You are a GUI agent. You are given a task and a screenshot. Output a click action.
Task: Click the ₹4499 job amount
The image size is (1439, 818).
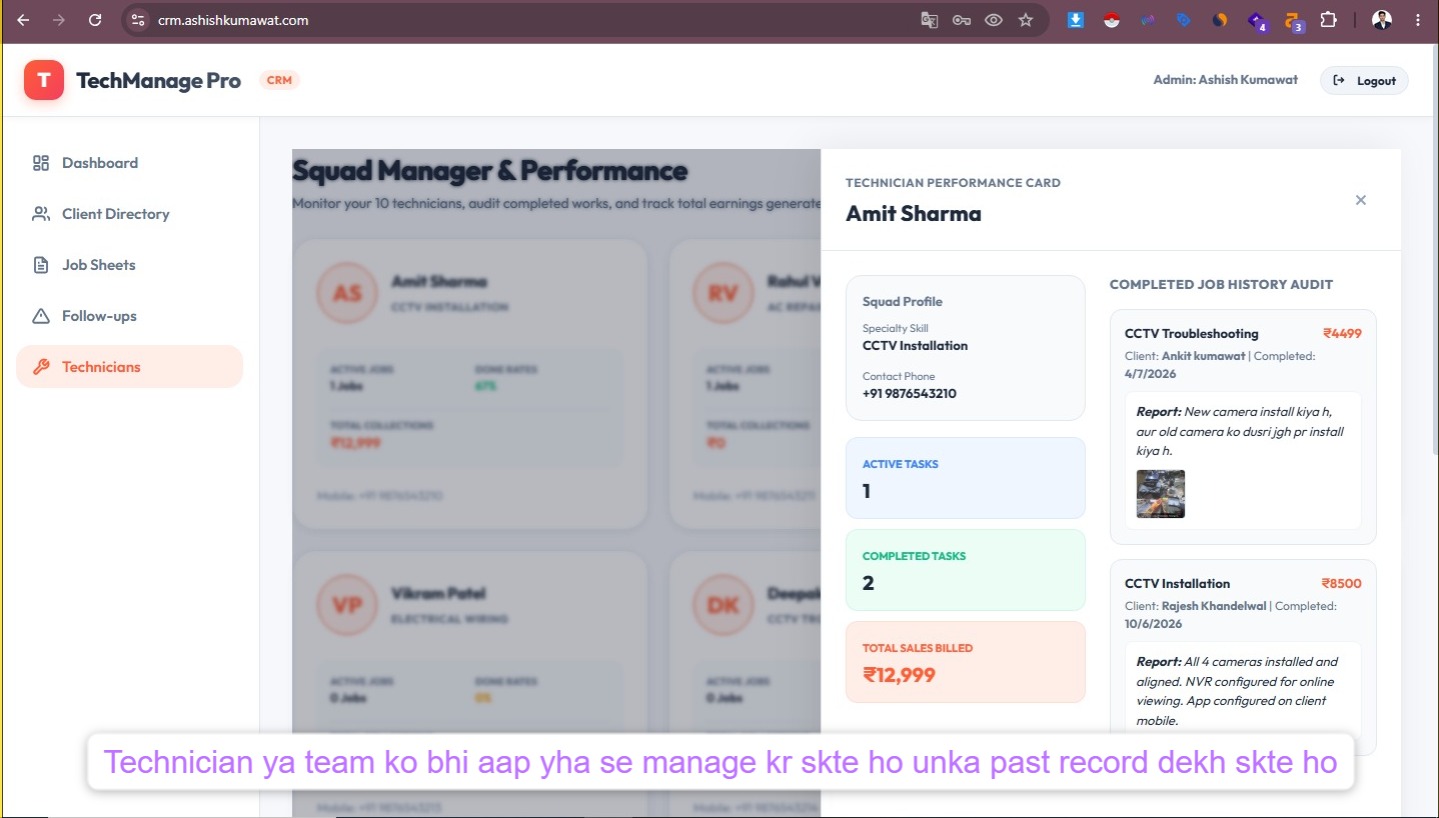click(x=1342, y=333)
